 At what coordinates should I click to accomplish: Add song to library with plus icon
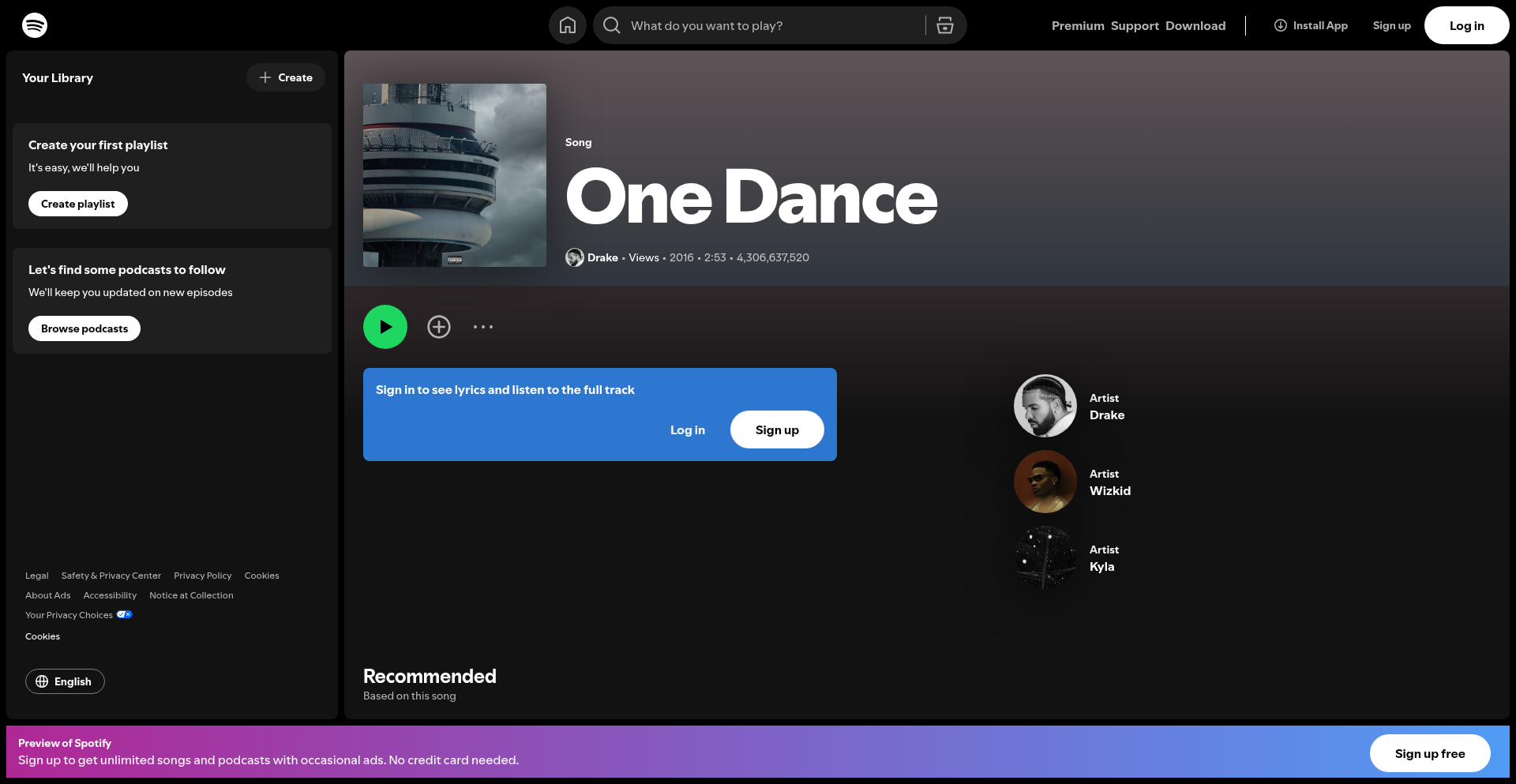point(439,327)
